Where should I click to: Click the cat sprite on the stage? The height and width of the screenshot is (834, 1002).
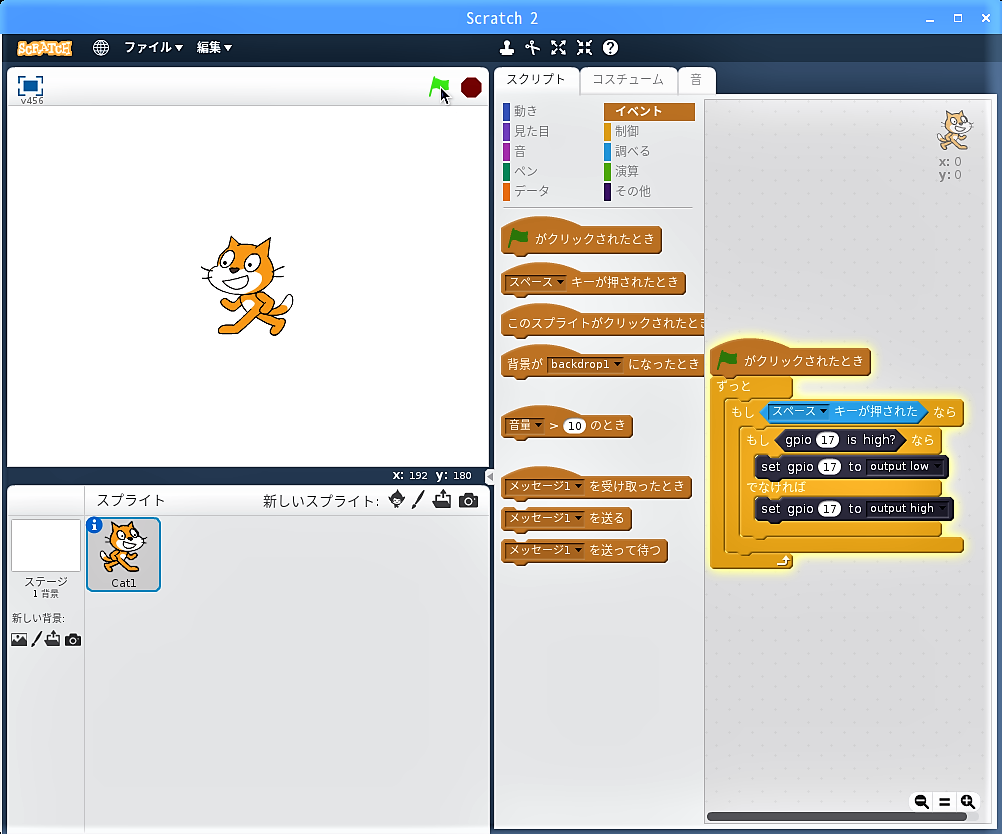pyautogui.click(x=247, y=286)
